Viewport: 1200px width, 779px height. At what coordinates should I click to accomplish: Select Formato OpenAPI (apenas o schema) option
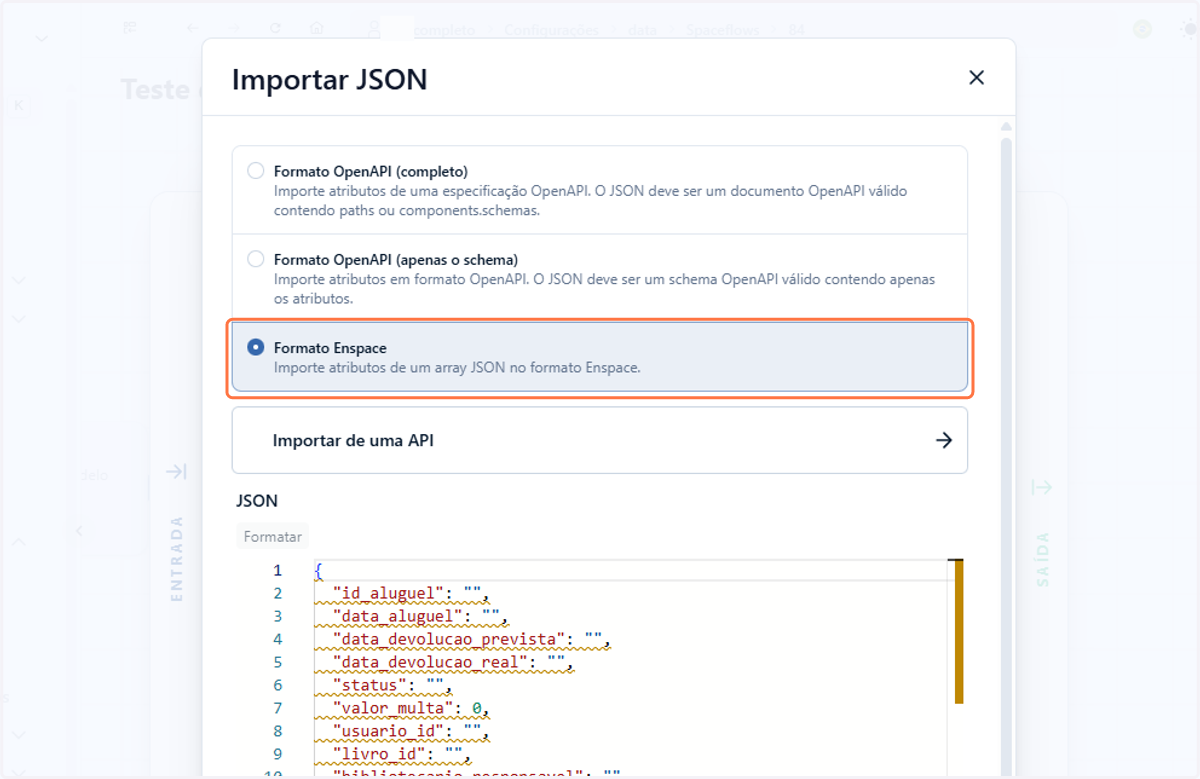256,259
